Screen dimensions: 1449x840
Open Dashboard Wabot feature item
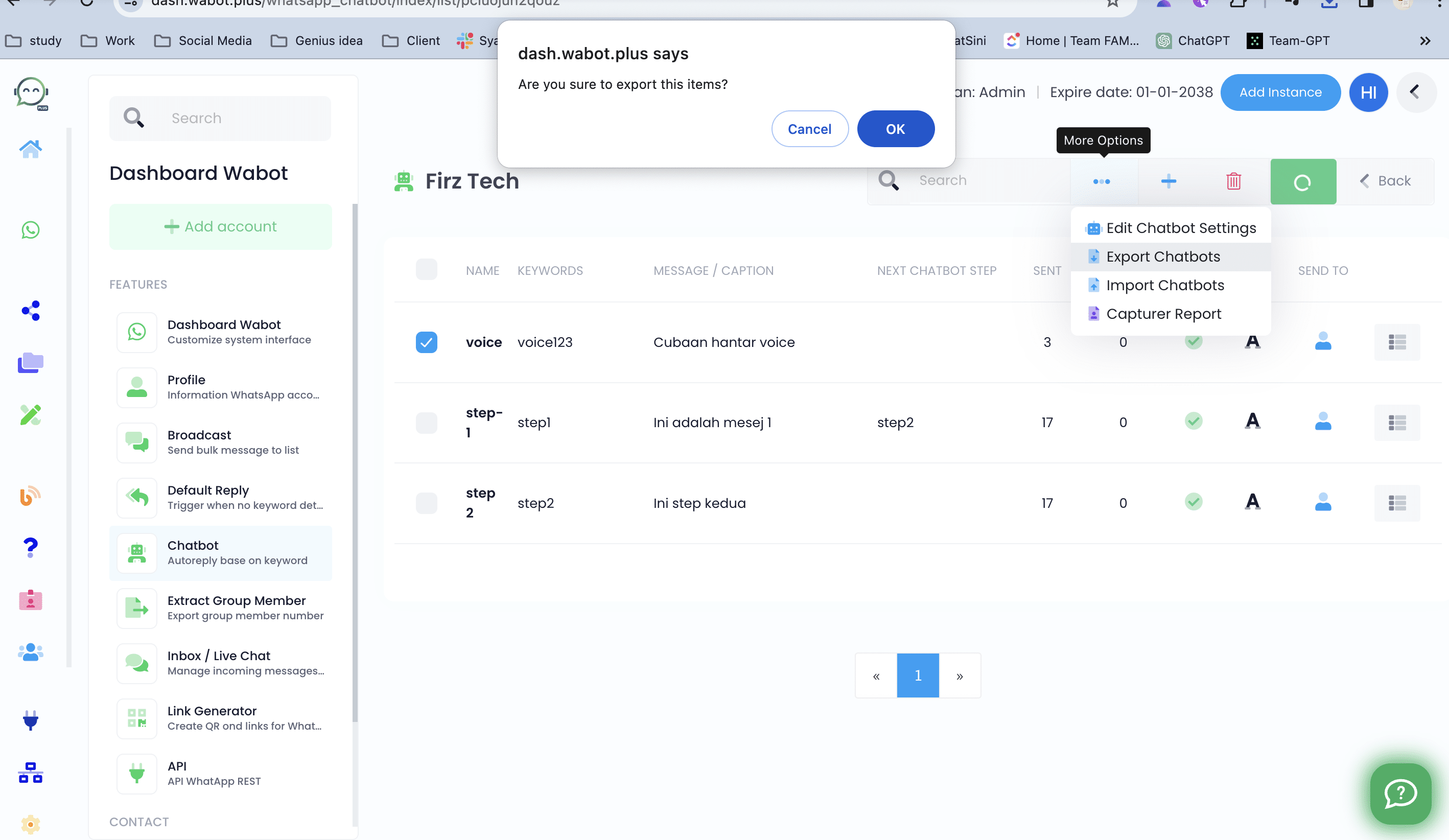pyautogui.click(x=221, y=332)
